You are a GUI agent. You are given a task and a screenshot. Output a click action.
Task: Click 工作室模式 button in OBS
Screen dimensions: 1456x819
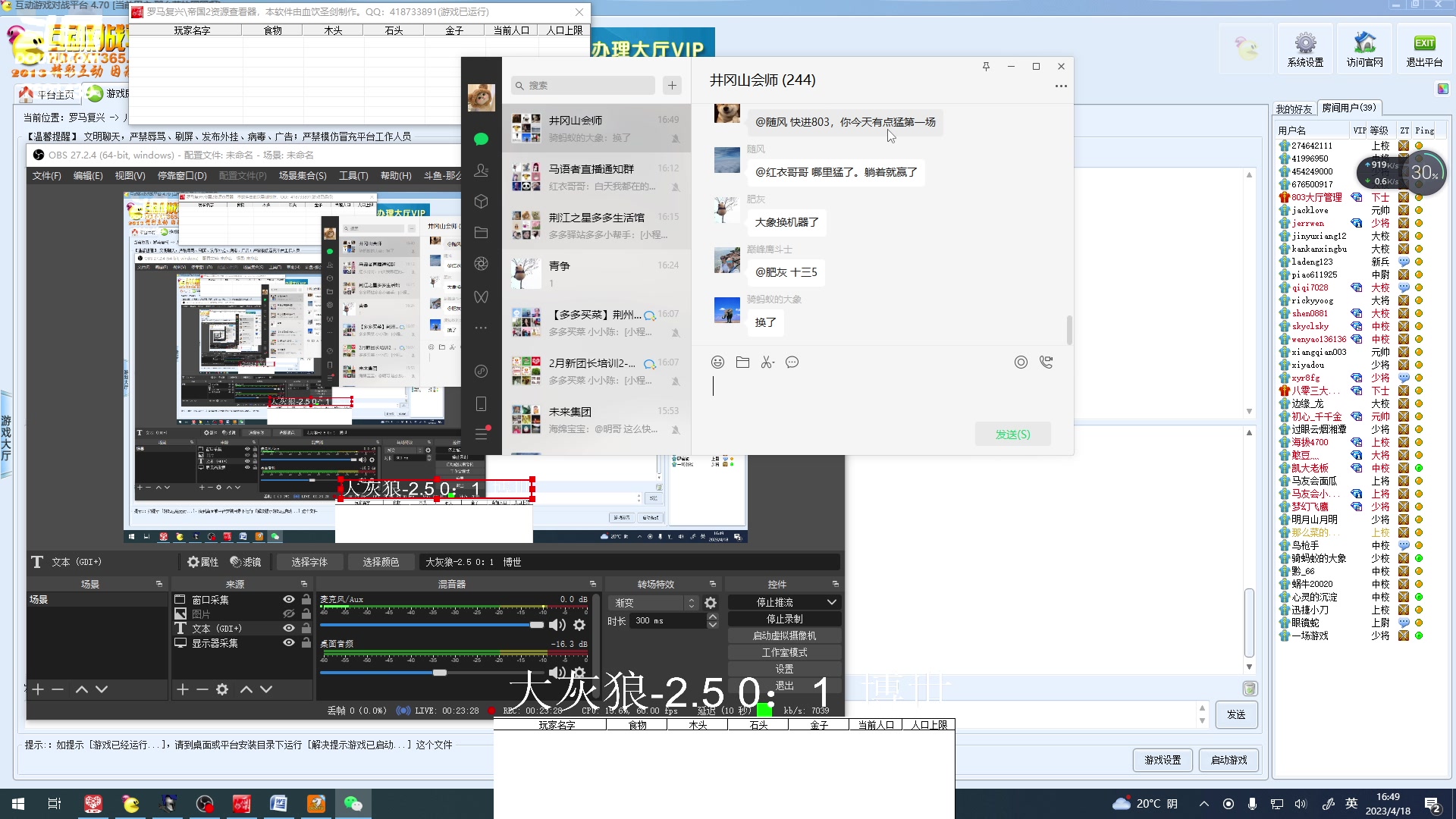pos(785,652)
